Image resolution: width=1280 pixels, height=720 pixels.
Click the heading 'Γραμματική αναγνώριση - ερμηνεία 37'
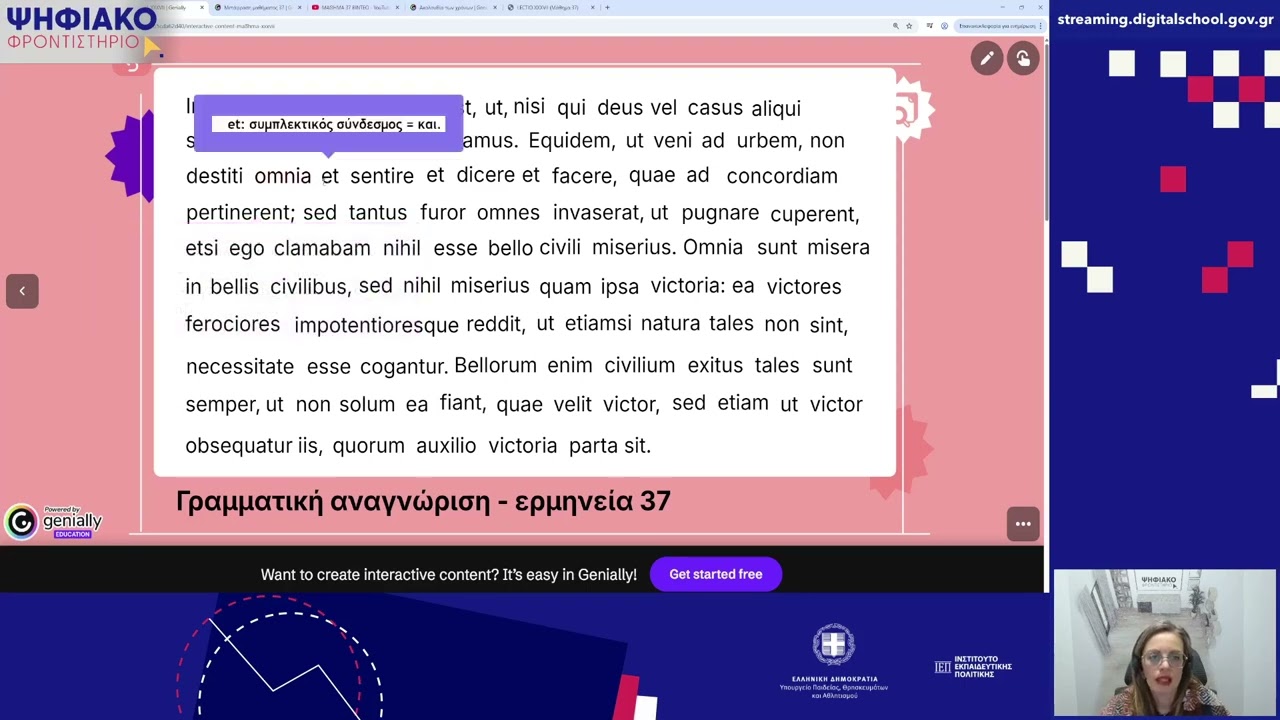tap(423, 501)
